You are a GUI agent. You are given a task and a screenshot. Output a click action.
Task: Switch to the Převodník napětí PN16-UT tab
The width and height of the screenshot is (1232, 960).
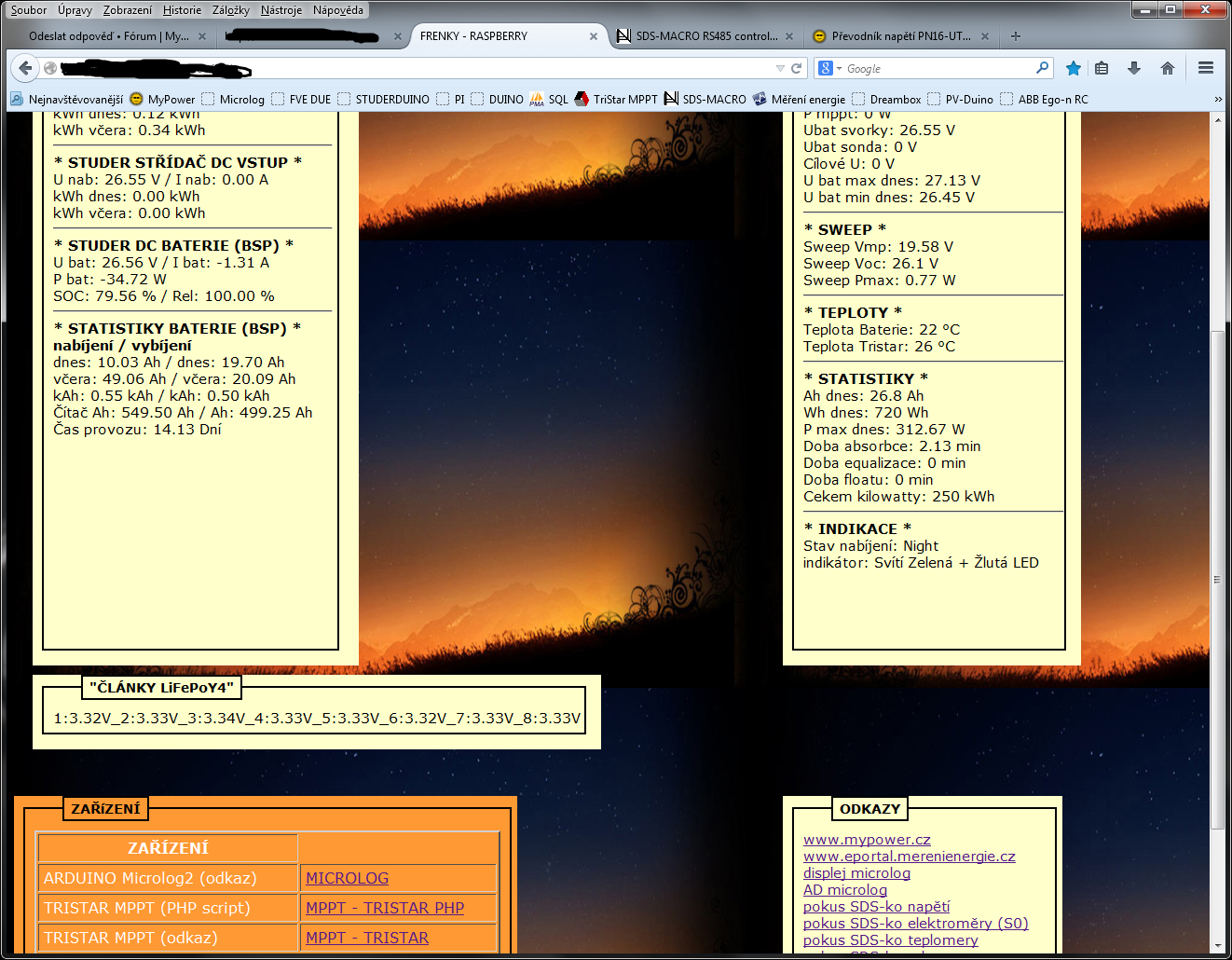click(901, 36)
